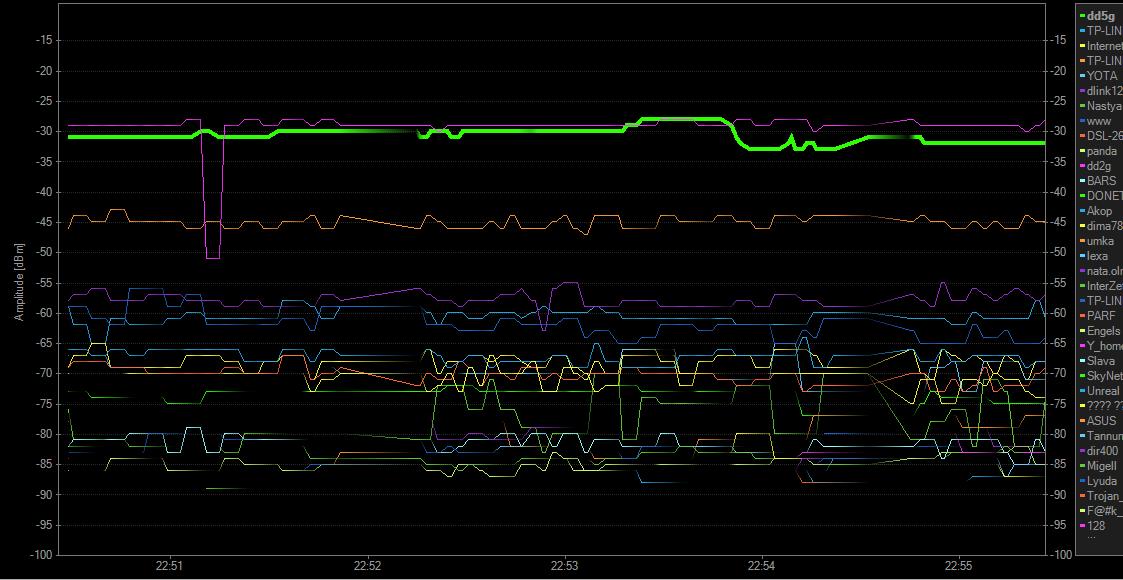
Task: Select the umka legend entry
Action: coord(1099,241)
